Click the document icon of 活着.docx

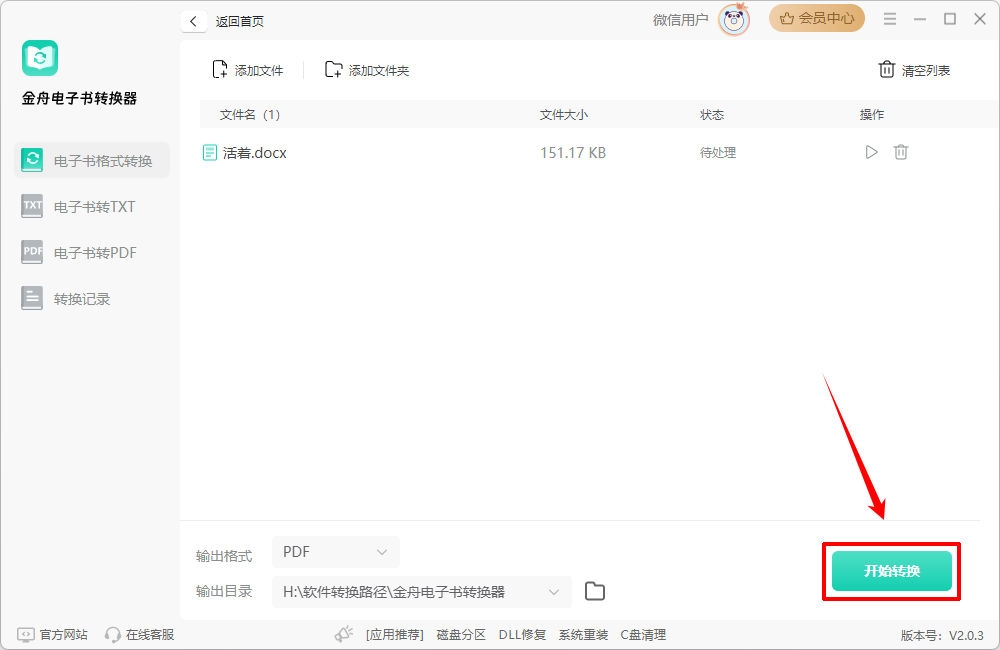click(x=210, y=152)
